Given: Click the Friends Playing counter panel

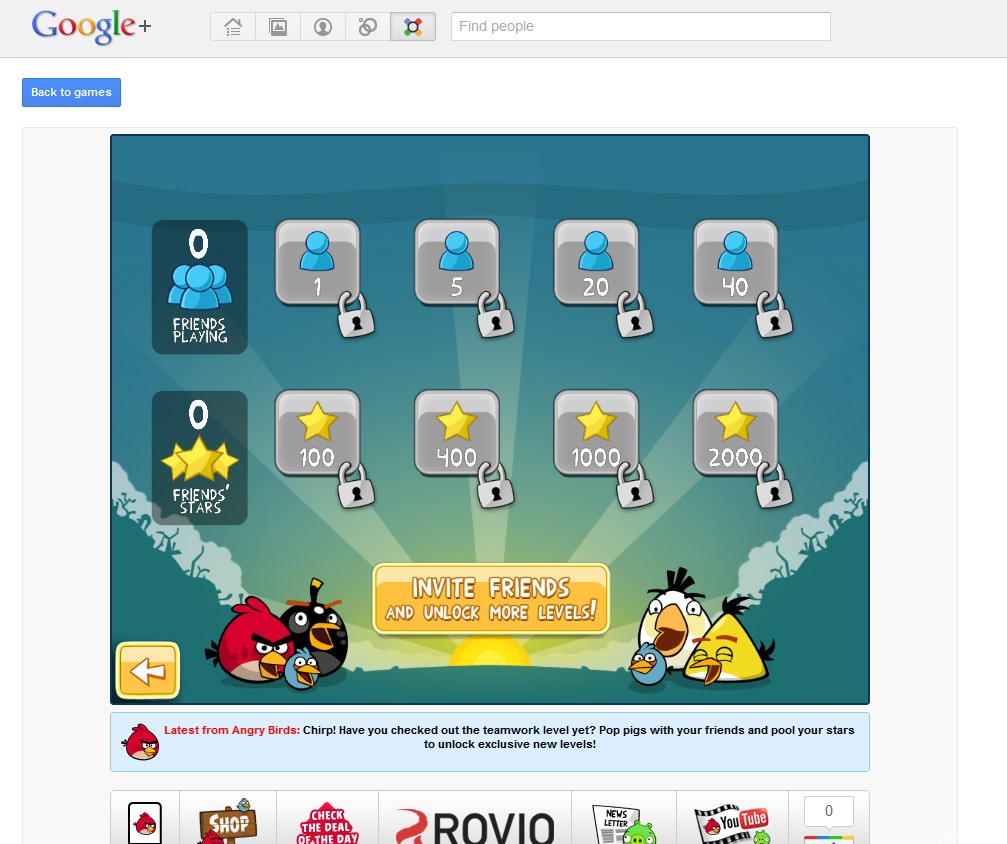Looking at the screenshot, I should click(x=200, y=287).
